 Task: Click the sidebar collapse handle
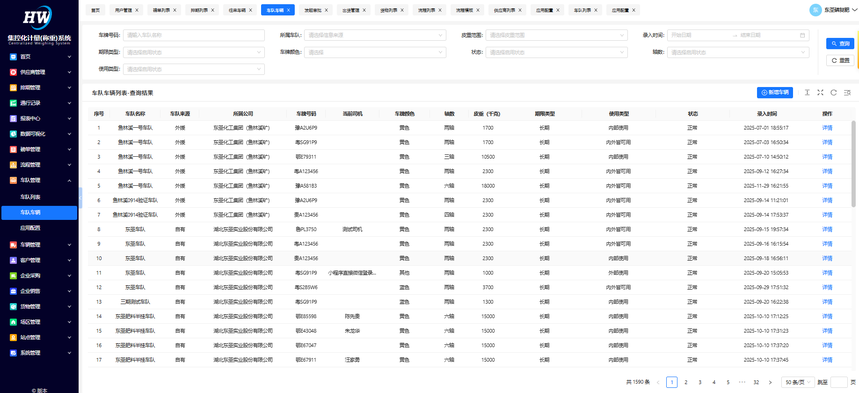pyautogui.click(x=81, y=197)
